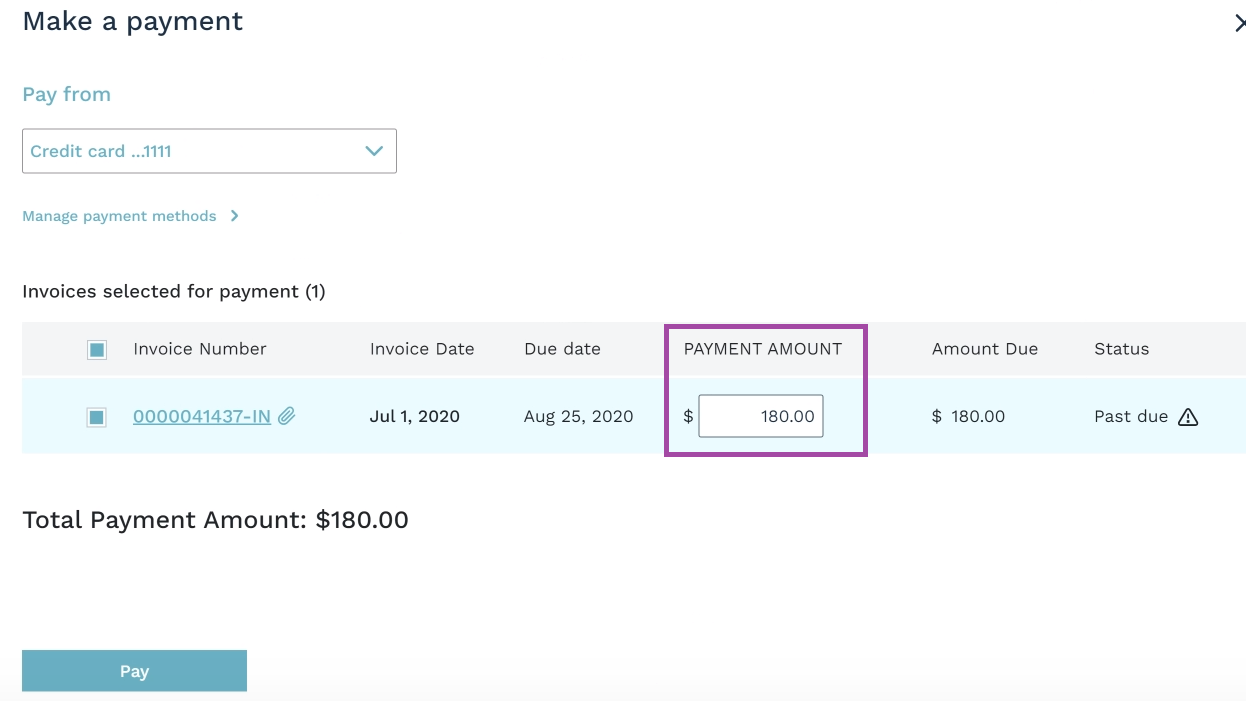The height and width of the screenshot is (701, 1246).
Task: Click the PAYMENT AMOUNT column header
Action: pos(762,349)
